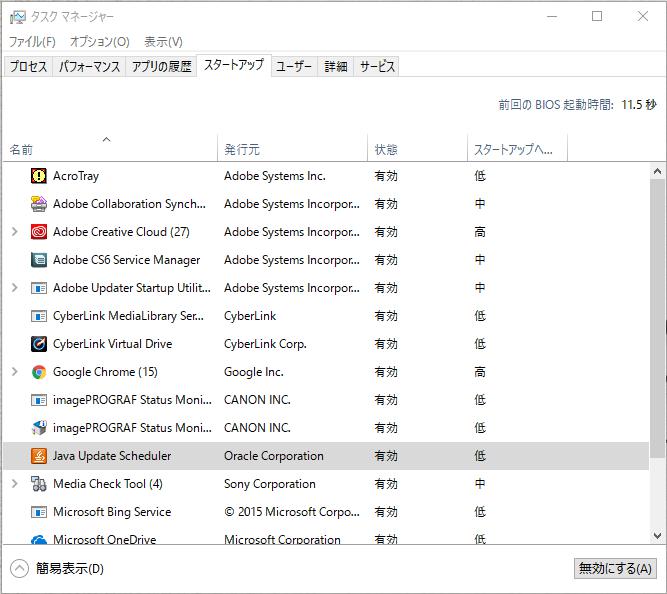Open the 表示(V) menu

(163, 42)
